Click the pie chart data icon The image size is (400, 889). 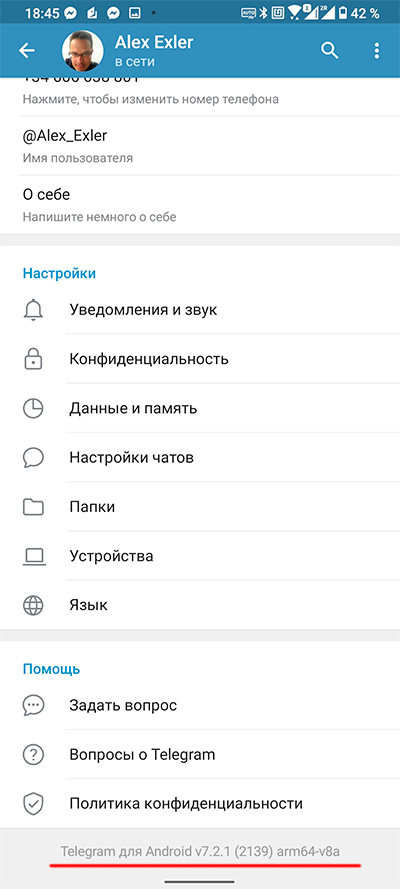point(33,408)
